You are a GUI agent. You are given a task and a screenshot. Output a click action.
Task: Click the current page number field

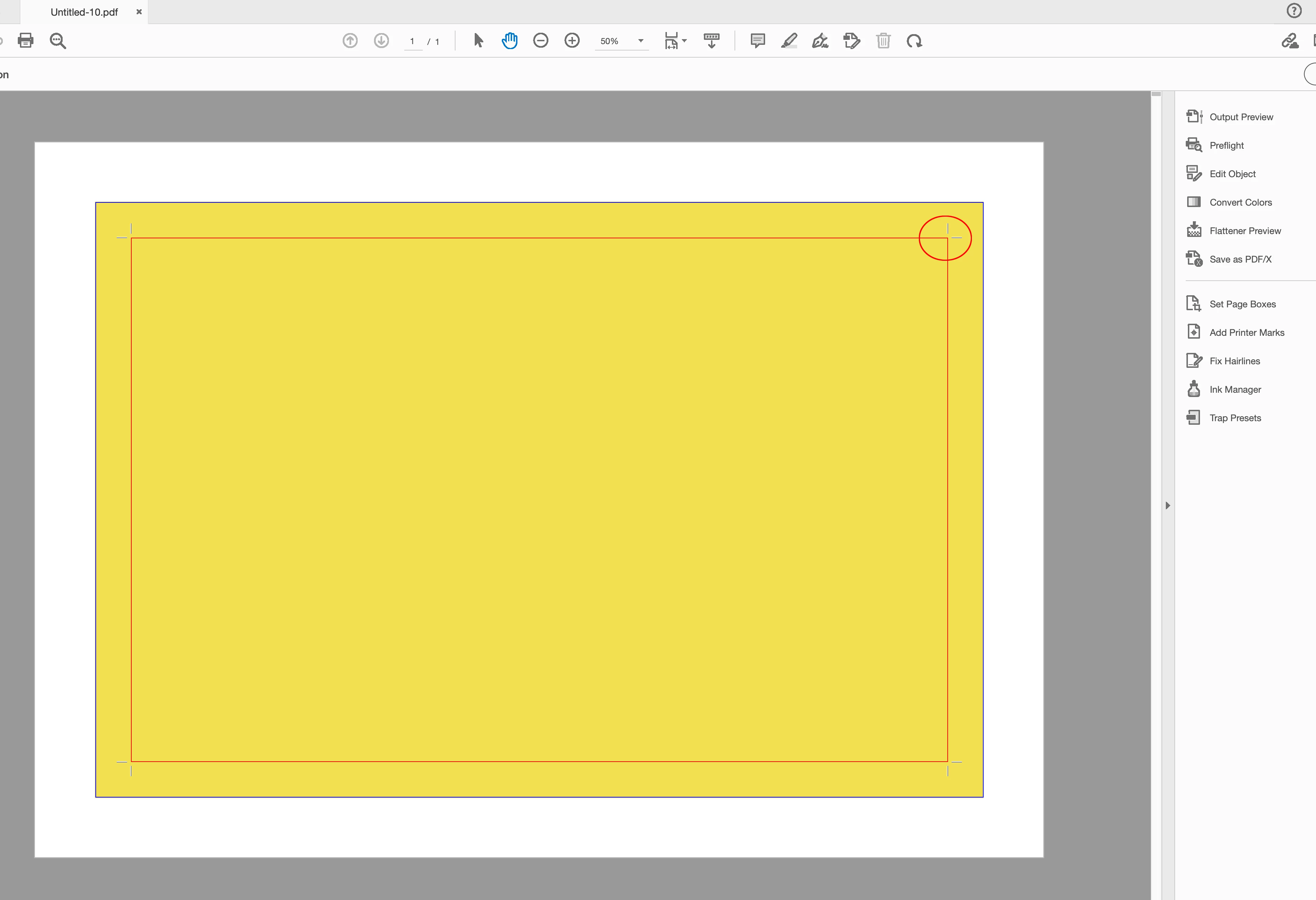click(413, 41)
